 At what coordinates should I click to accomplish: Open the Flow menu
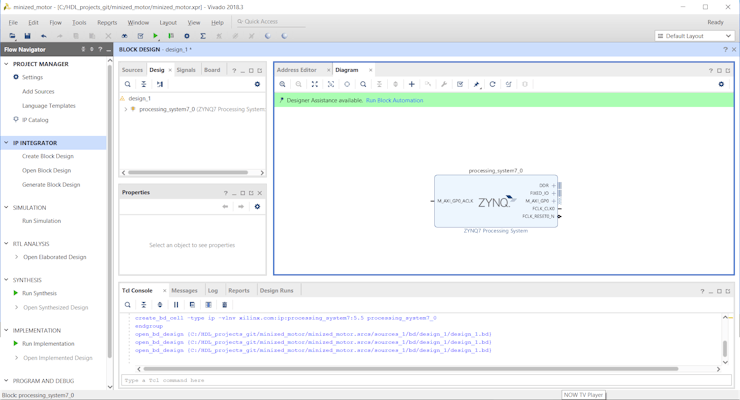(x=55, y=22)
